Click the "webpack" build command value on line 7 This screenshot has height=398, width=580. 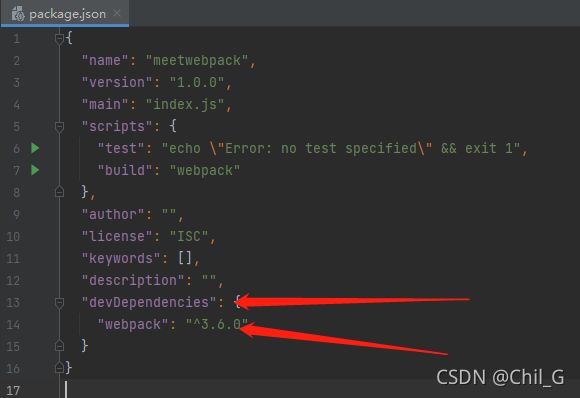click(205, 171)
